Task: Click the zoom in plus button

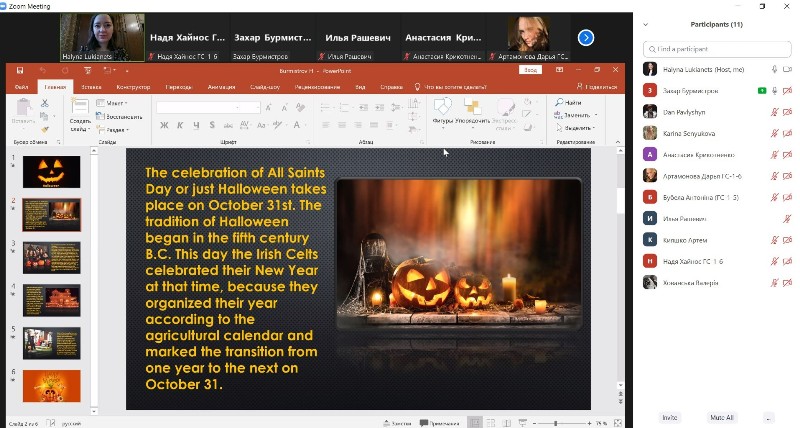Action: tap(589, 423)
